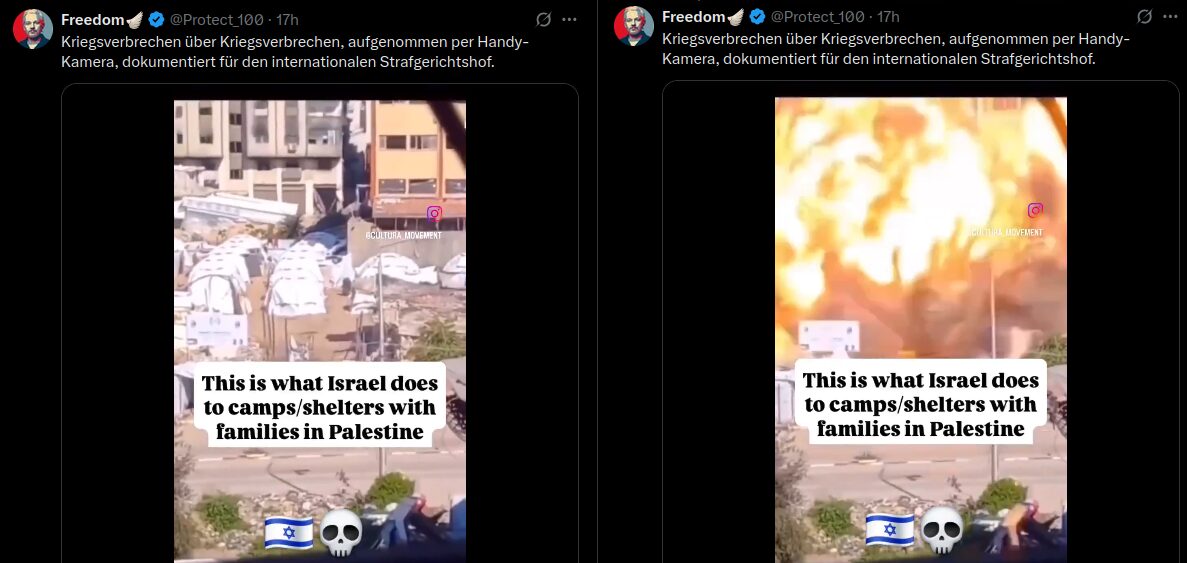Open the @Protect_100 handle in the left tweet
This screenshot has width=1187, height=563.
217,20
